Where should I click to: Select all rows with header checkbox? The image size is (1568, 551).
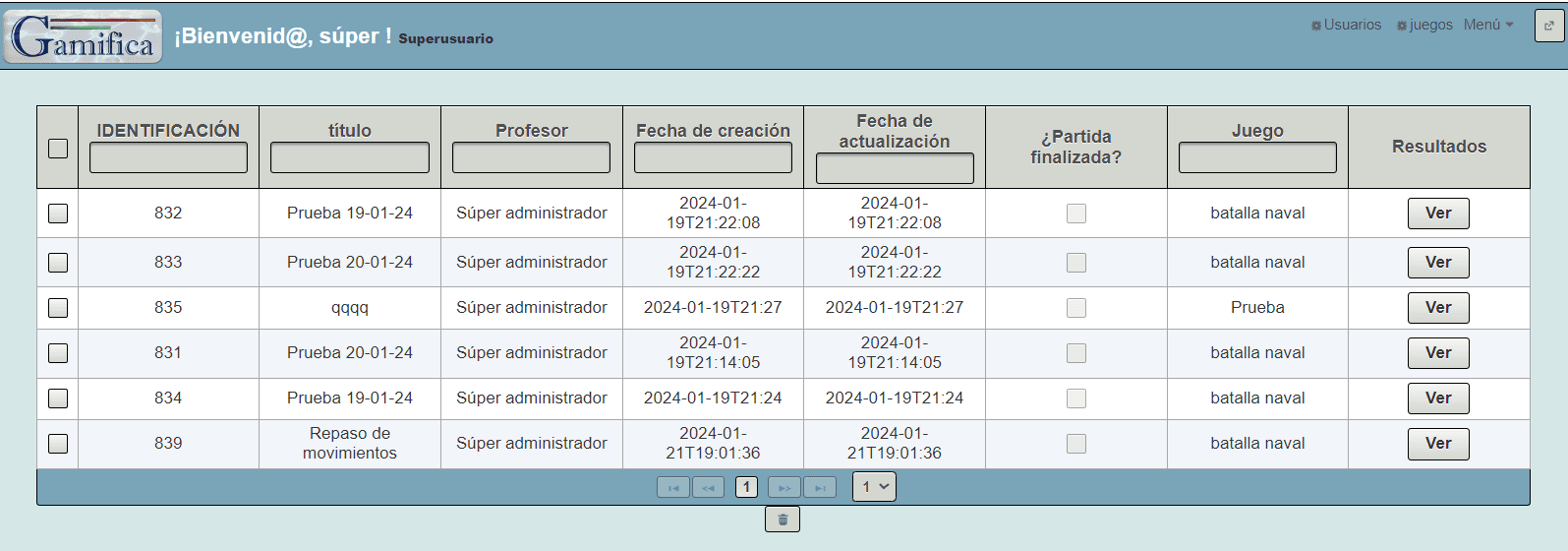click(x=58, y=148)
